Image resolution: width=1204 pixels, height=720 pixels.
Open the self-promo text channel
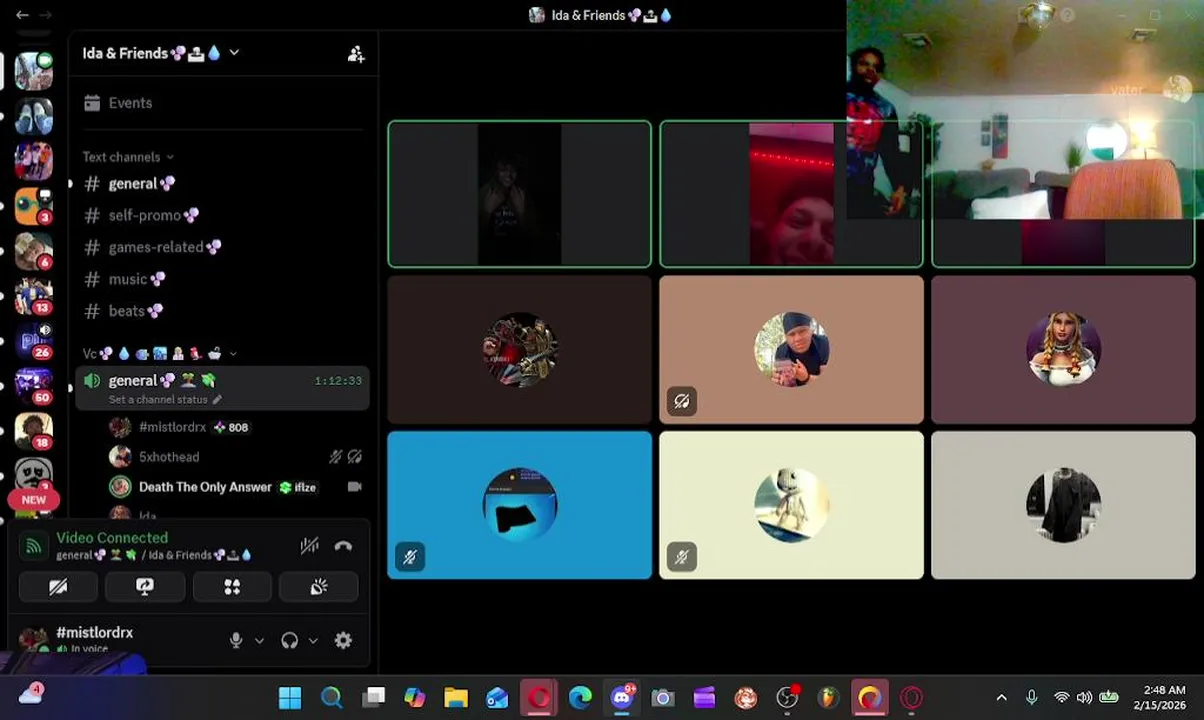pyautogui.click(x=222, y=215)
